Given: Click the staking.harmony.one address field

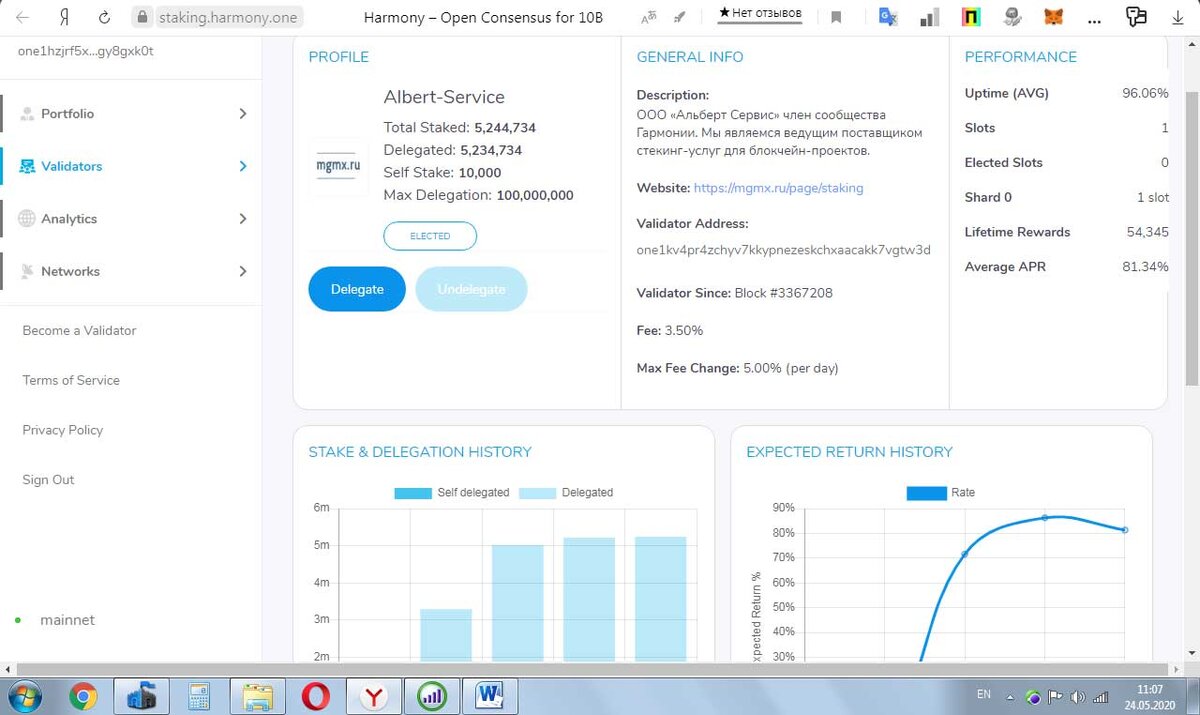Looking at the screenshot, I should click(x=230, y=18).
